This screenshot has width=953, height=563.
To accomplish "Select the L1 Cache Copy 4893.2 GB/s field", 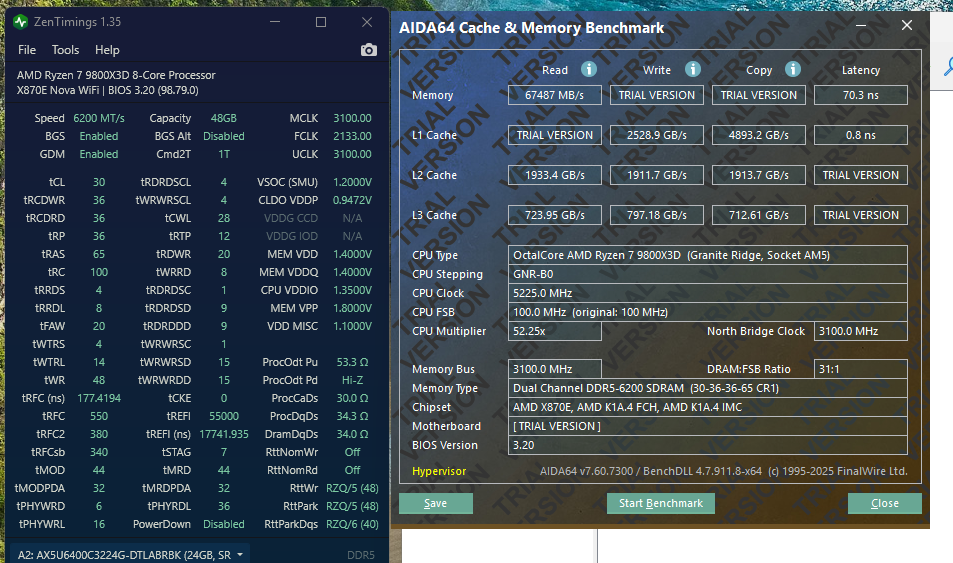I will [759, 135].
